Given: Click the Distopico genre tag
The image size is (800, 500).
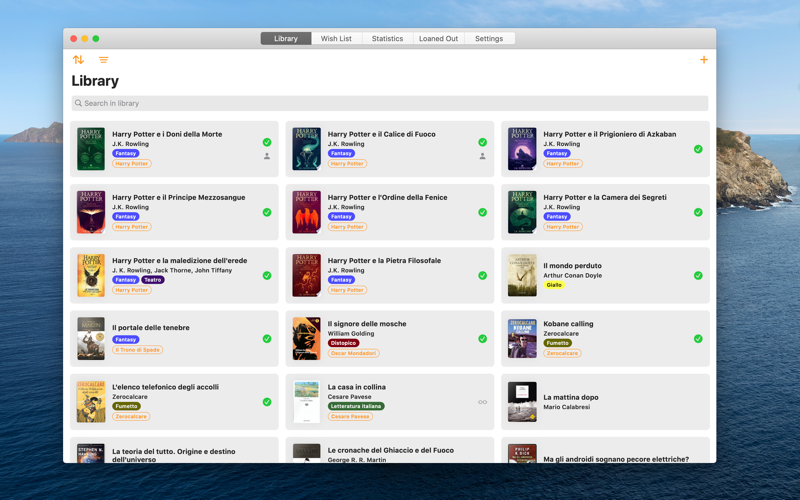Looking at the screenshot, I should click(x=343, y=343).
